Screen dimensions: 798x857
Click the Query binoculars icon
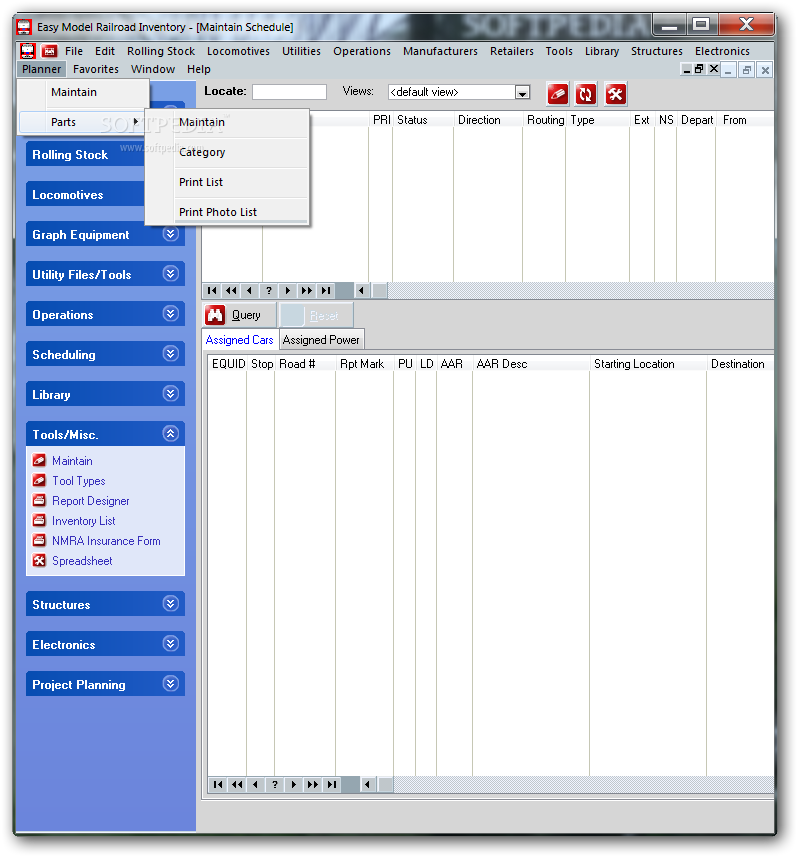point(215,315)
